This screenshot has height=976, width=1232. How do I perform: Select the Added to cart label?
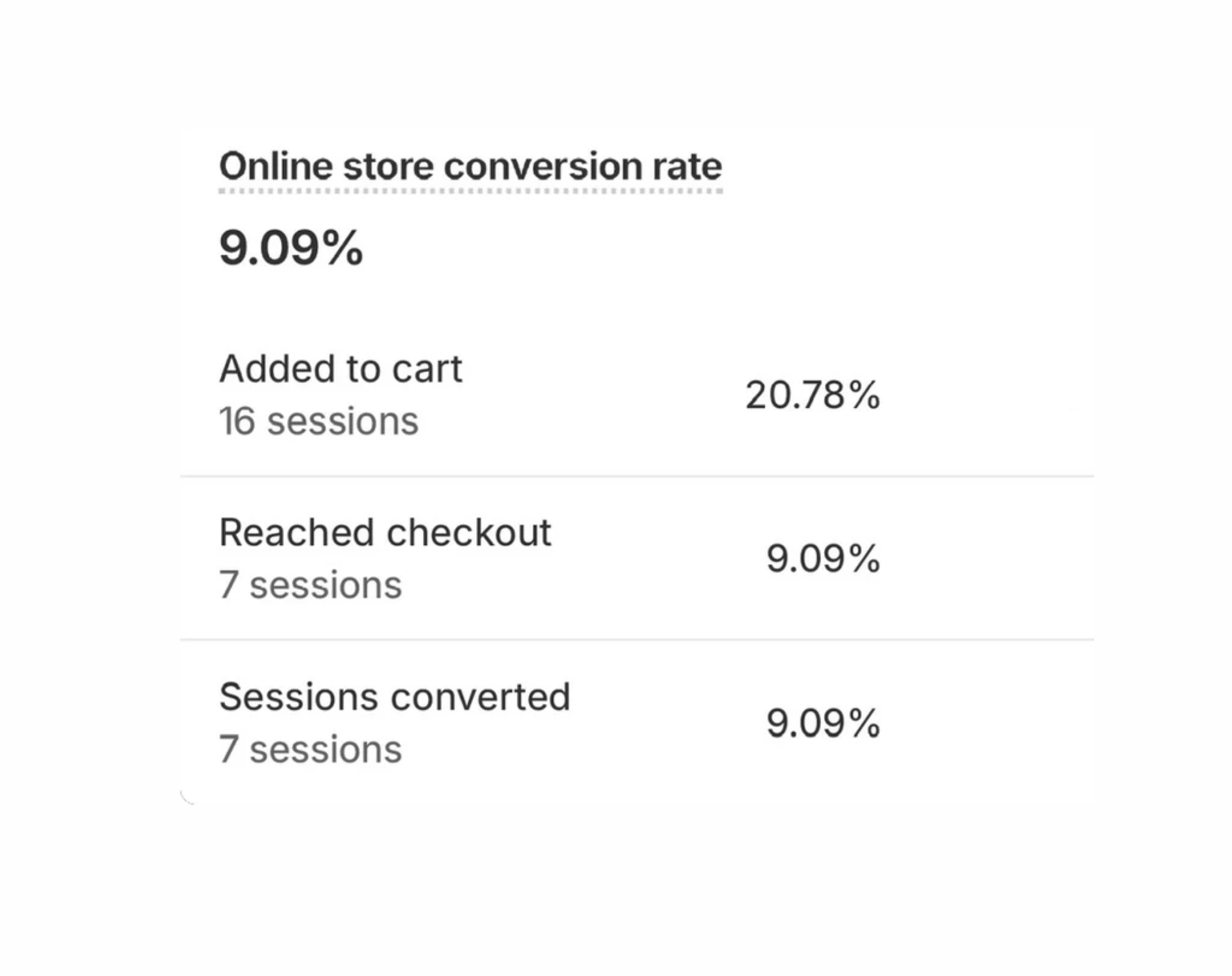pos(340,368)
